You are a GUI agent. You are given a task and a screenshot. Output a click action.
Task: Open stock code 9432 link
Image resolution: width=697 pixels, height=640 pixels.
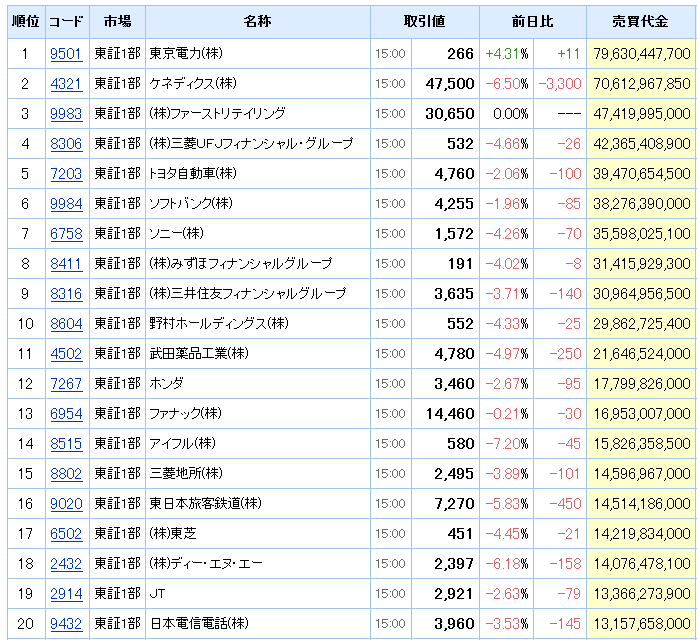coord(66,624)
